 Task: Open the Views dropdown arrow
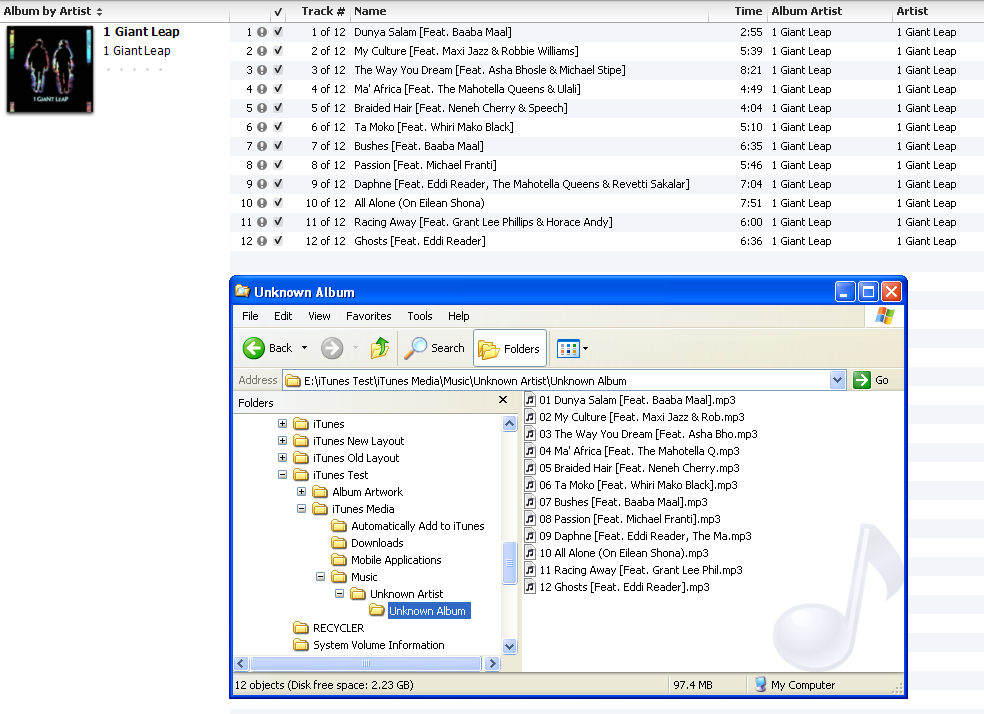click(x=586, y=348)
